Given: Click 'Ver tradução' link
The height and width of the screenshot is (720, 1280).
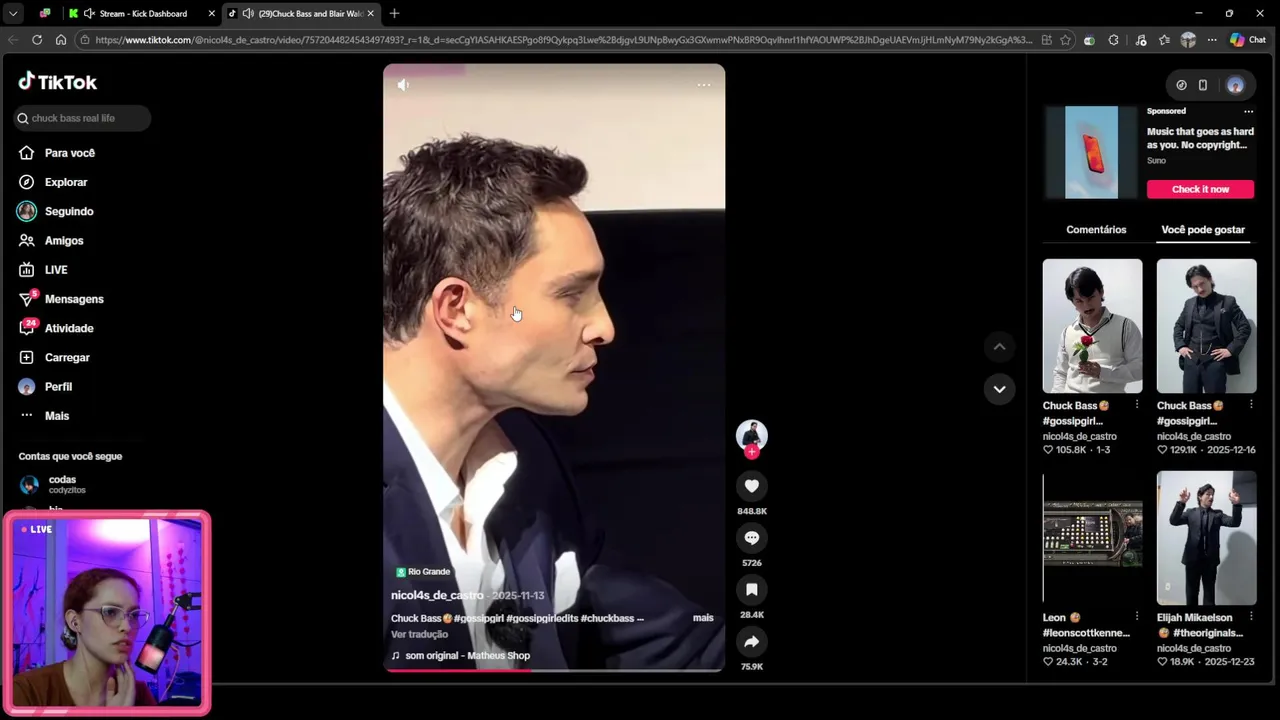Looking at the screenshot, I should [419, 634].
